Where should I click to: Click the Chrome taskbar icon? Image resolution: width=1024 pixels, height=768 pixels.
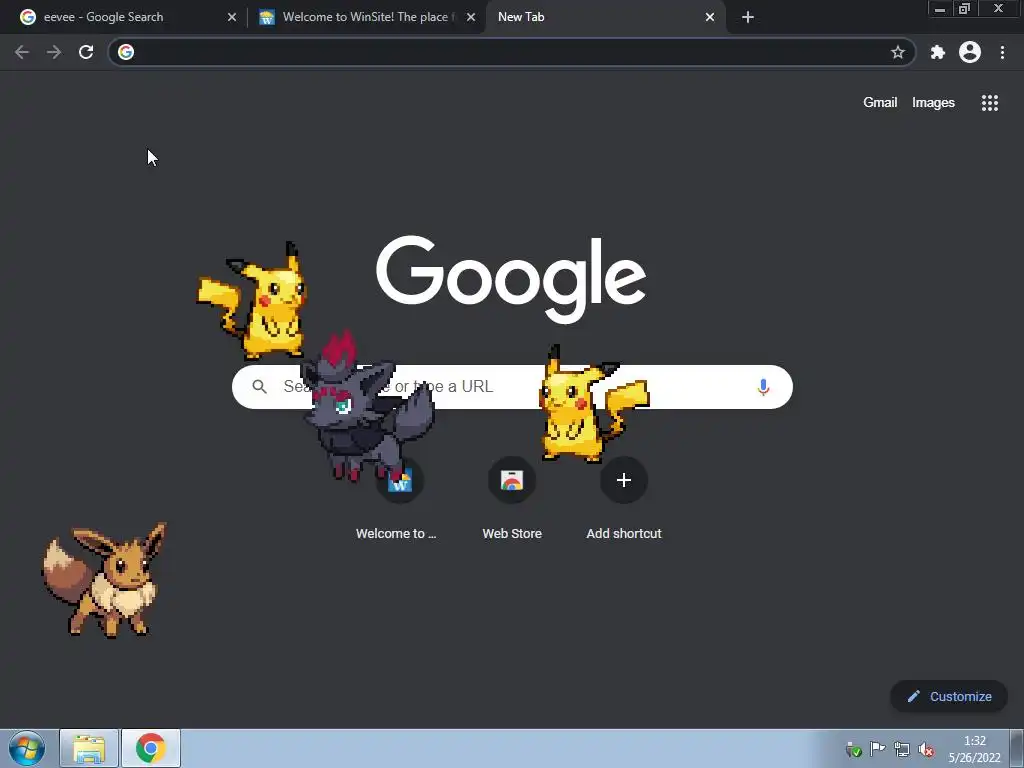[151, 748]
